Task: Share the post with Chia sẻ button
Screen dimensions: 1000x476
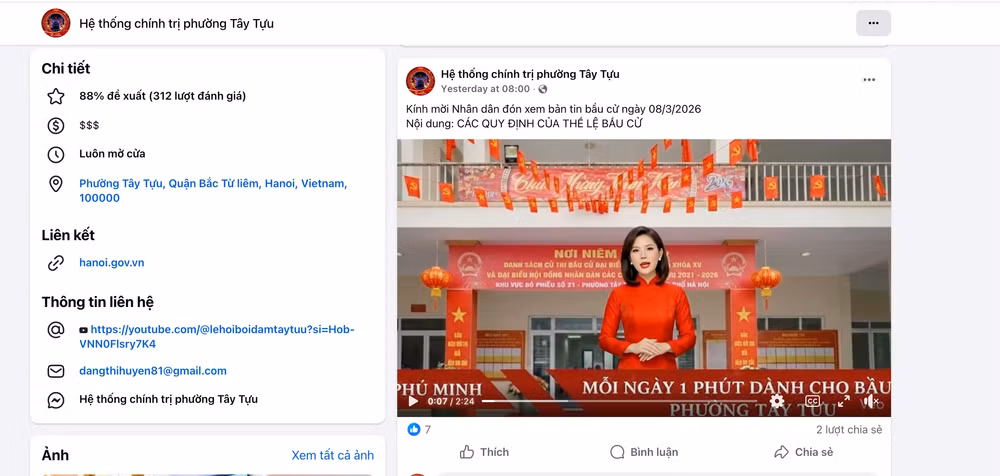Action: click(x=803, y=452)
